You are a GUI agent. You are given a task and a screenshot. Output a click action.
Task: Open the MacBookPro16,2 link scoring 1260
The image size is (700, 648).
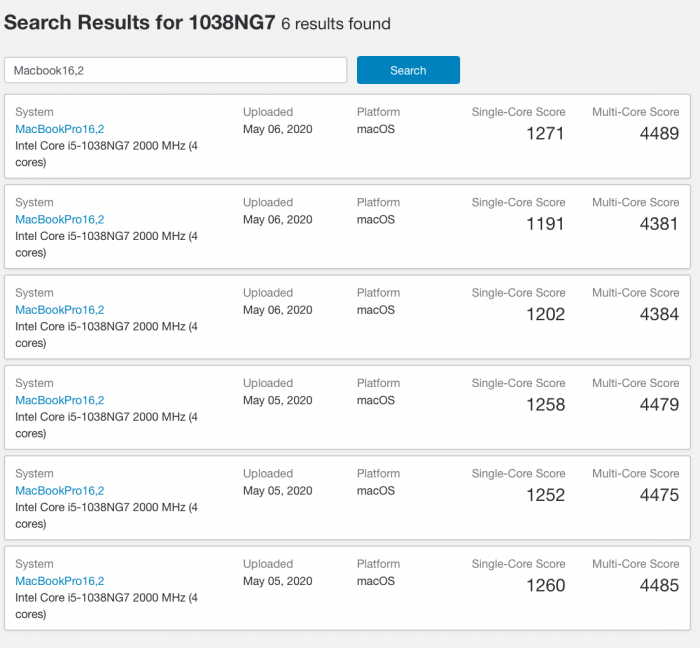pos(59,581)
